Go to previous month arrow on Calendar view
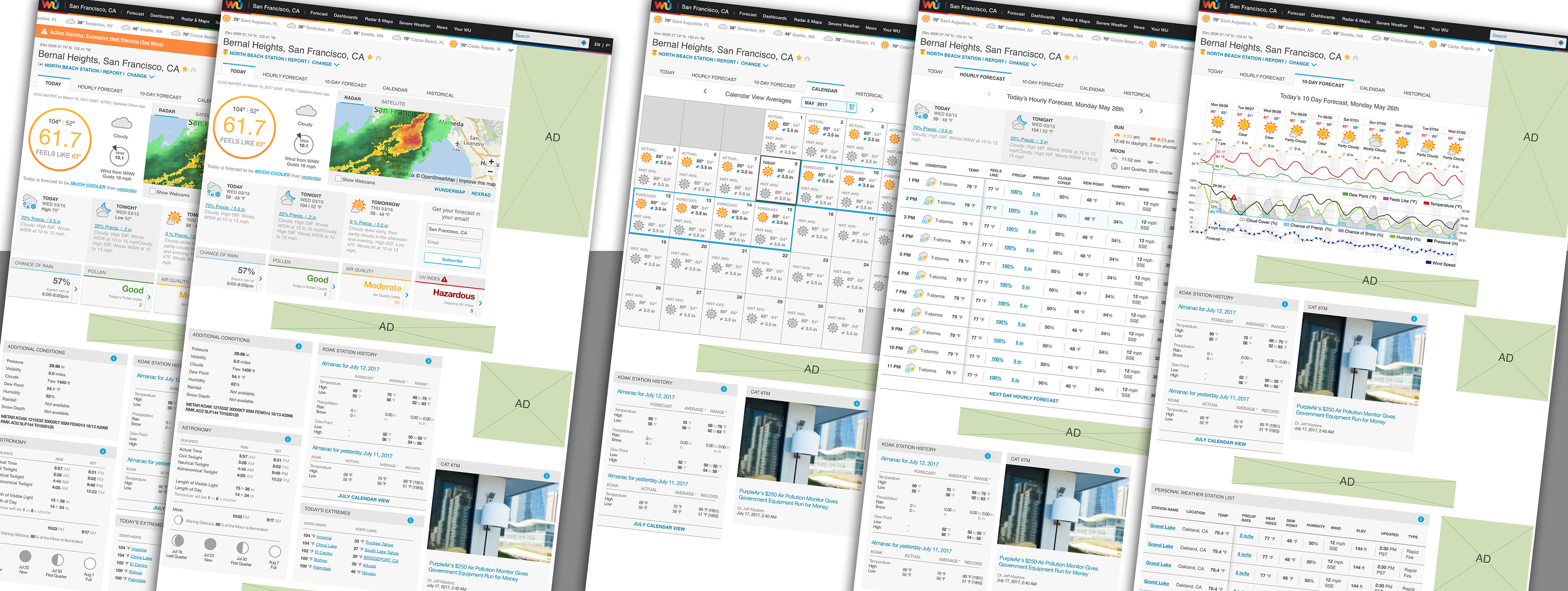This screenshot has height=591, width=1568. (705, 91)
